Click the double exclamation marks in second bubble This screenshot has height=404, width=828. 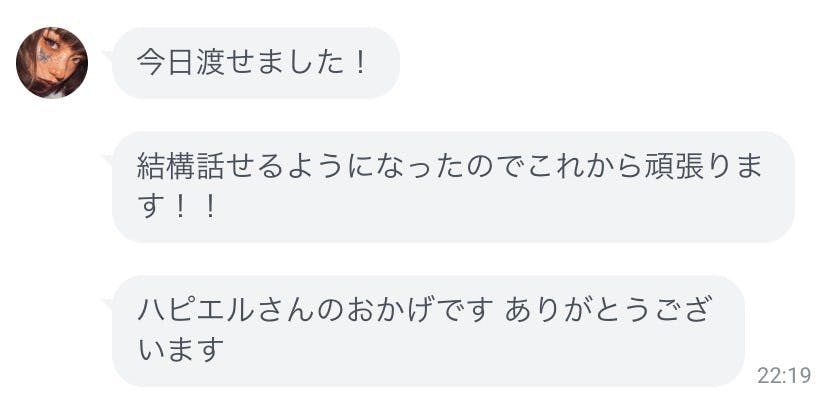[195, 210]
